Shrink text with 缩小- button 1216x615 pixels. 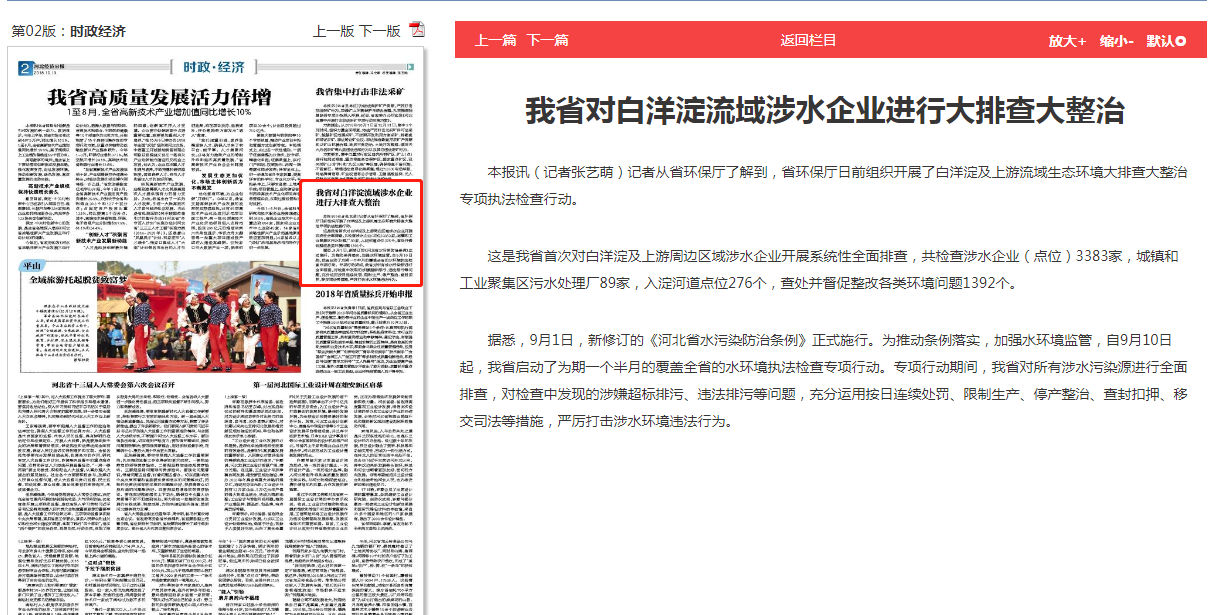tap(1116, 41)
